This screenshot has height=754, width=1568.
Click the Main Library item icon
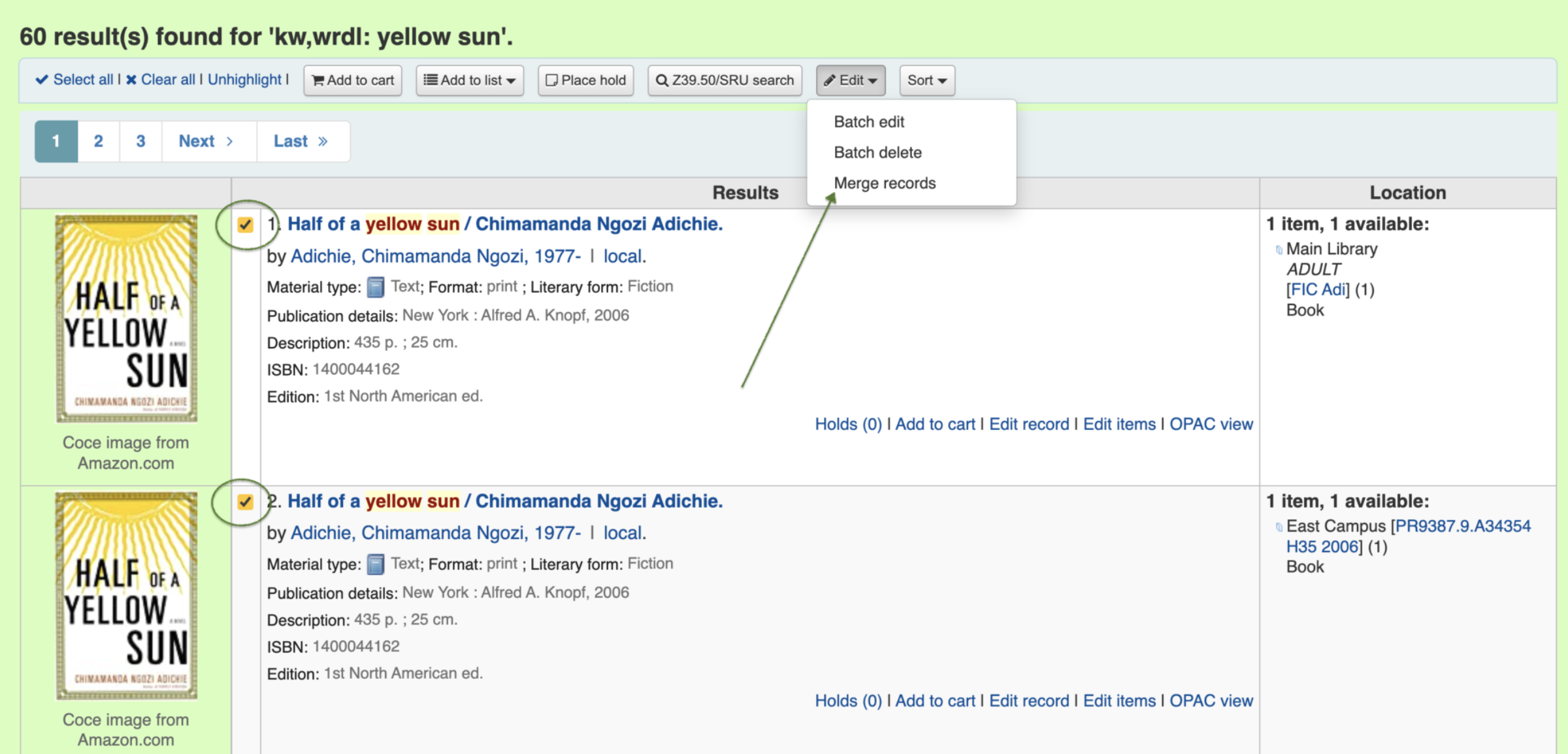pos(1279,250)
